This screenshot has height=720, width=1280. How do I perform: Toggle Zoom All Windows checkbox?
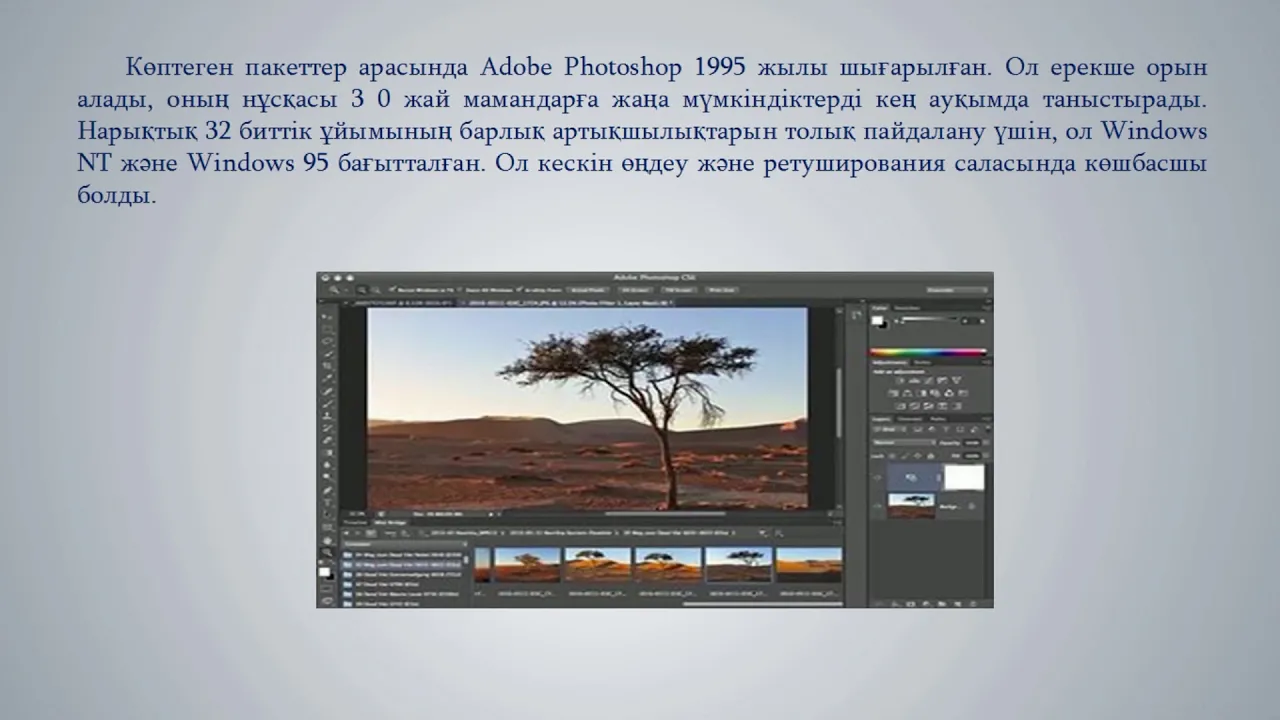click(459, 289)
